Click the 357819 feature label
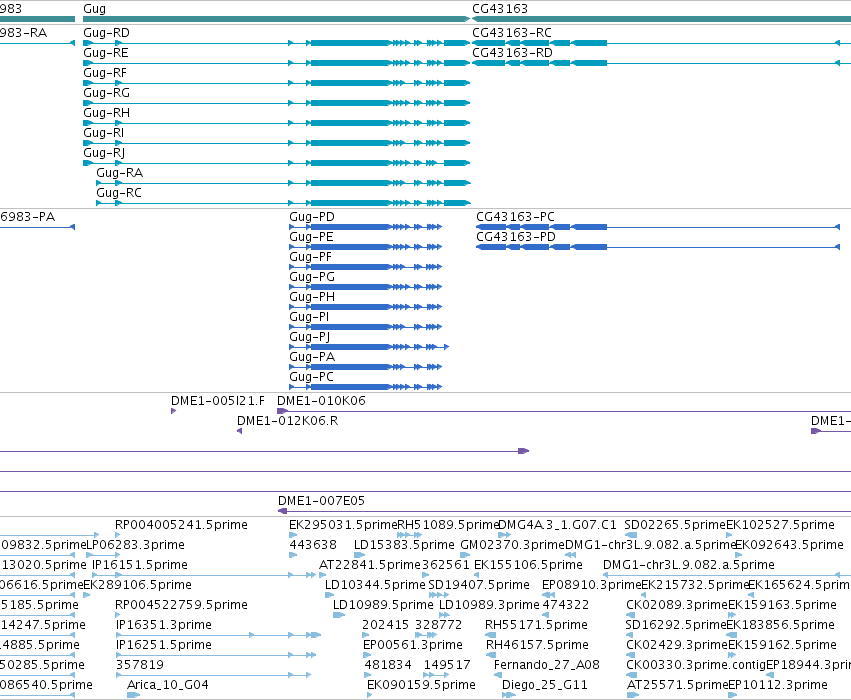The image size is (851, 700). tap(140, 665)
